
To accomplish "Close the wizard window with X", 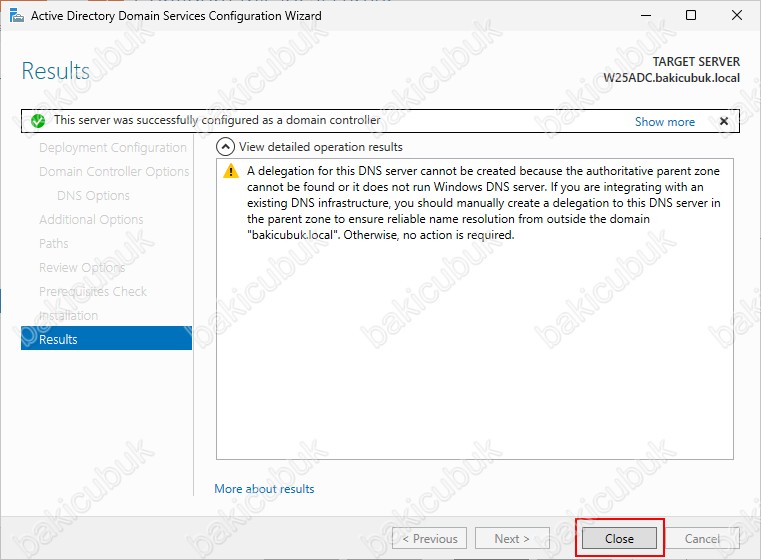I will pos(736,16).
